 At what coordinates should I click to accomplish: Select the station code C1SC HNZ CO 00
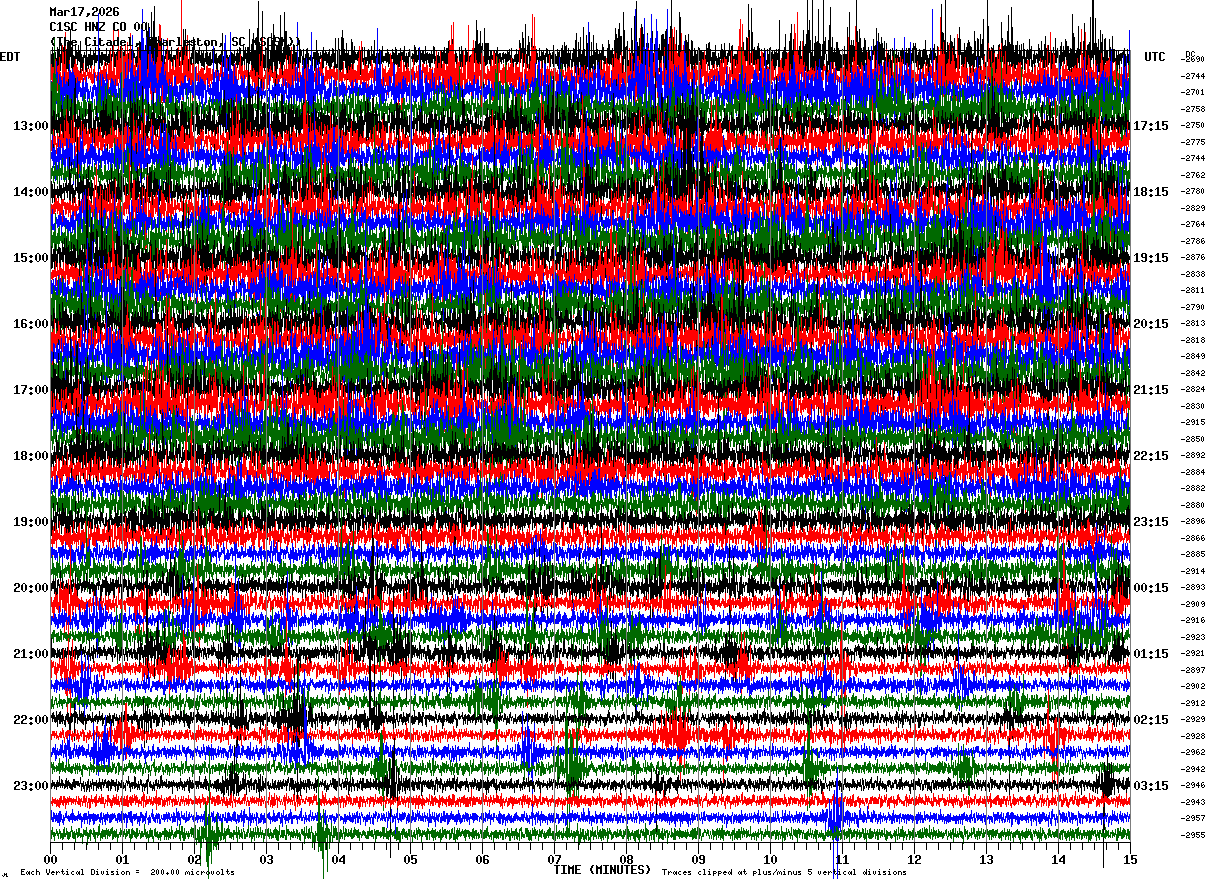pos(101,27)
